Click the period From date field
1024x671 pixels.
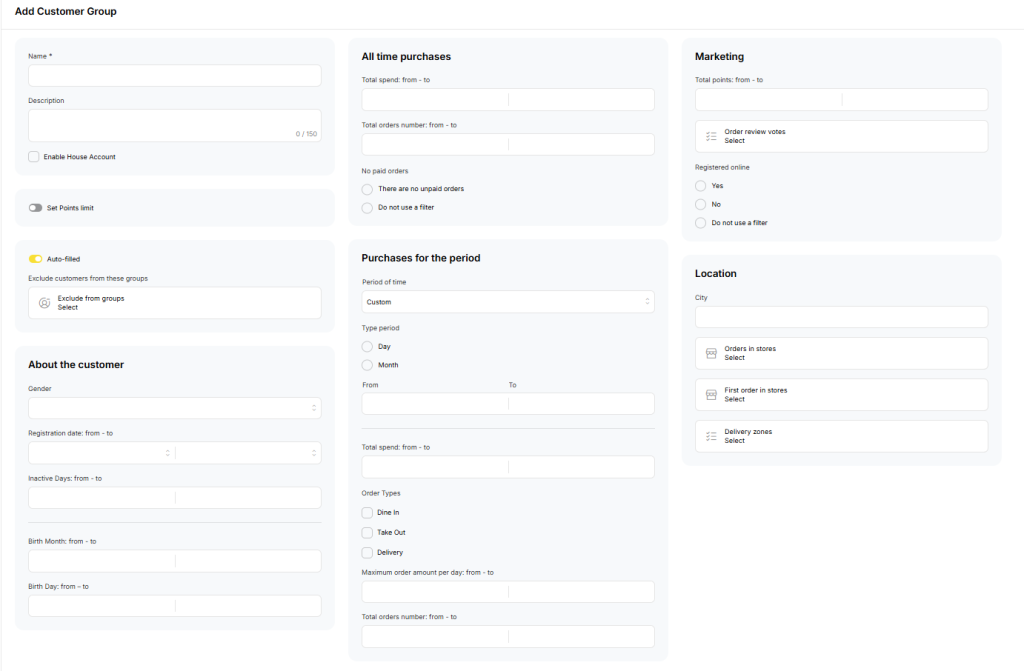coord(435,404)
